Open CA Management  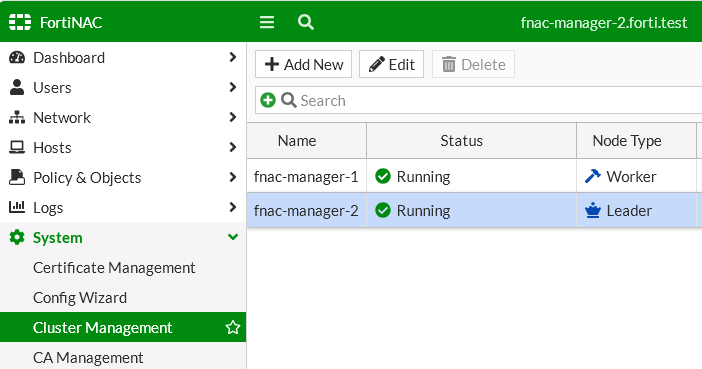coord(123,357)
